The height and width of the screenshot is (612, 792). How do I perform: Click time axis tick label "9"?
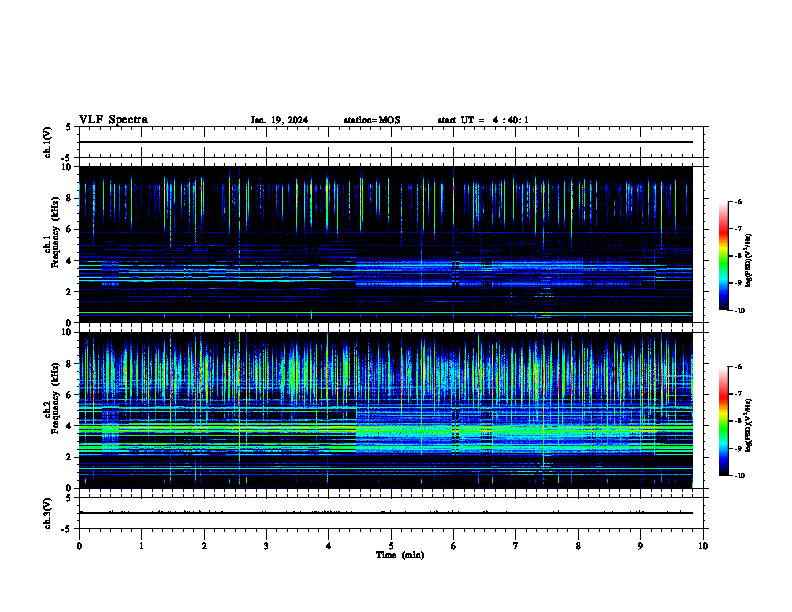point(640,546)
